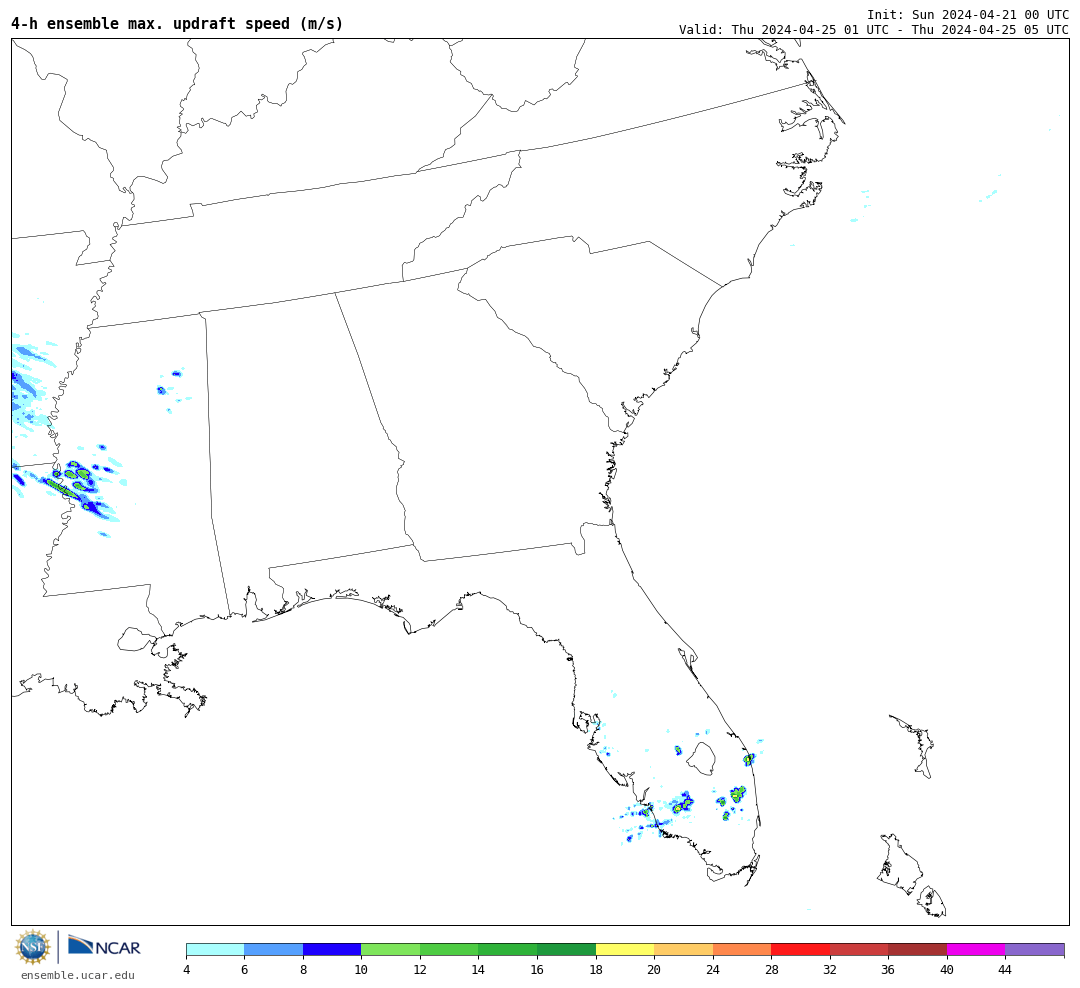Viewport: 1080px width, 988px height.
Task: Click the colorbar label '18'
Action: point(596,969)
